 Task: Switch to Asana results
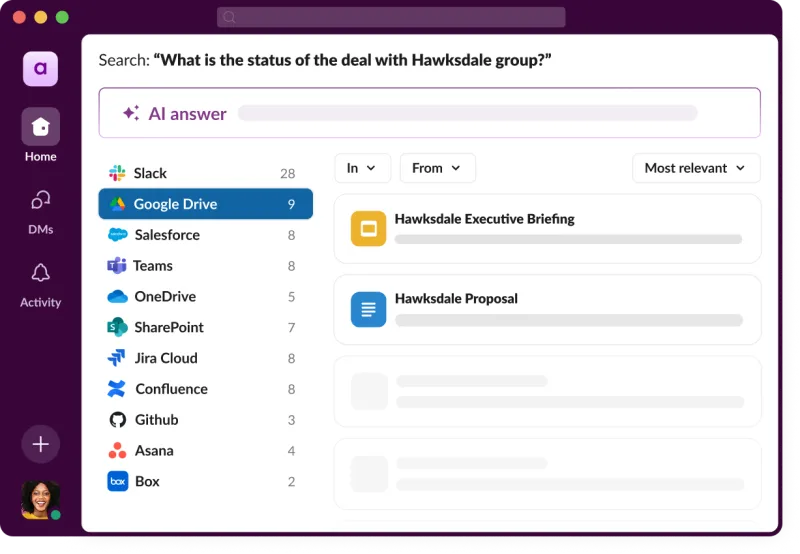205,450
